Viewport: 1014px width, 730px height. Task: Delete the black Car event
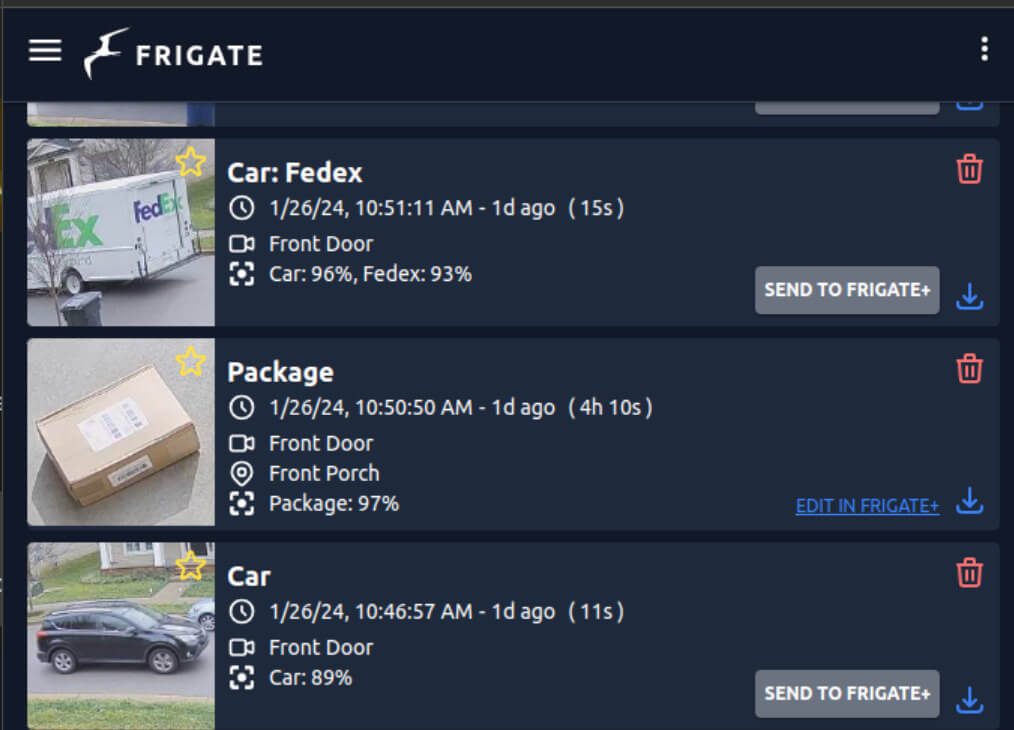[x=969, y=572]
